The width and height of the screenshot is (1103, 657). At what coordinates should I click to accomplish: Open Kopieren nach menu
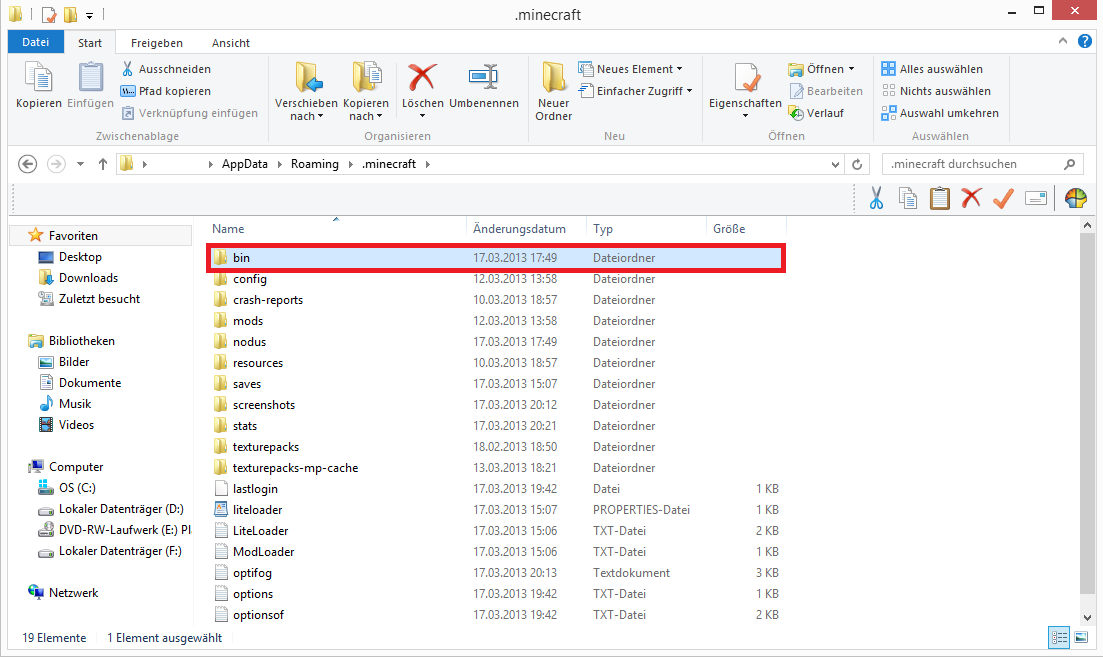366,92
